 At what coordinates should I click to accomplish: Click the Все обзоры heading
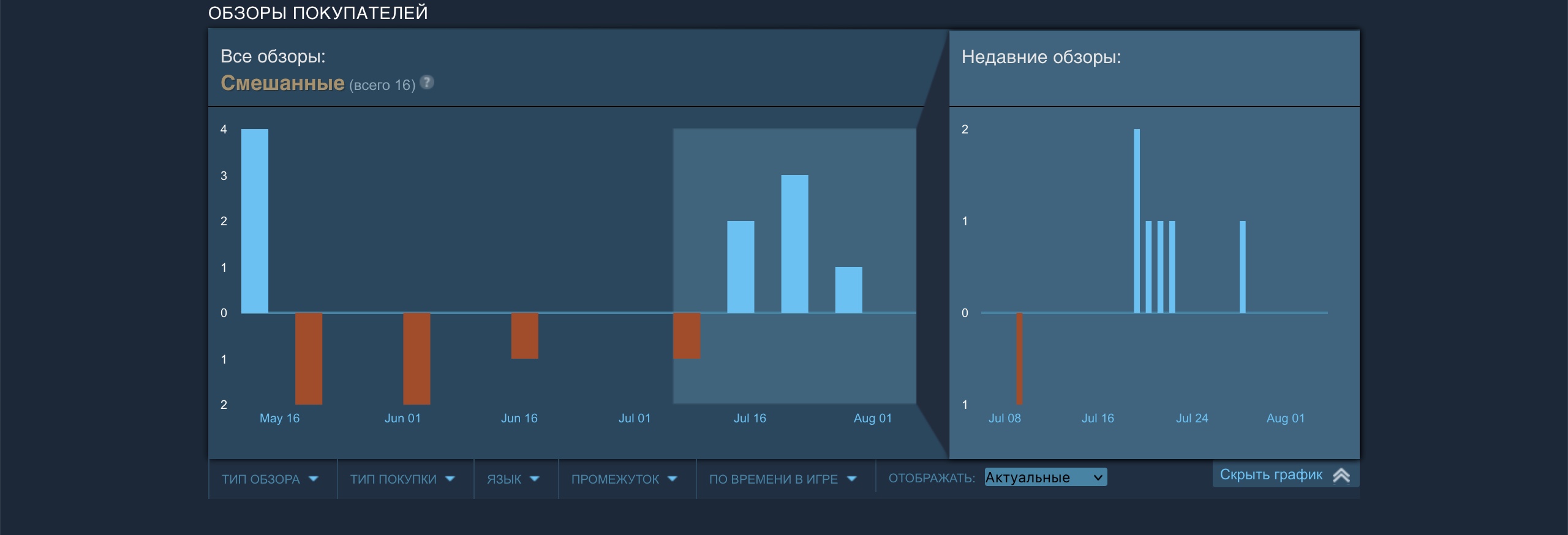click(273, 56)
